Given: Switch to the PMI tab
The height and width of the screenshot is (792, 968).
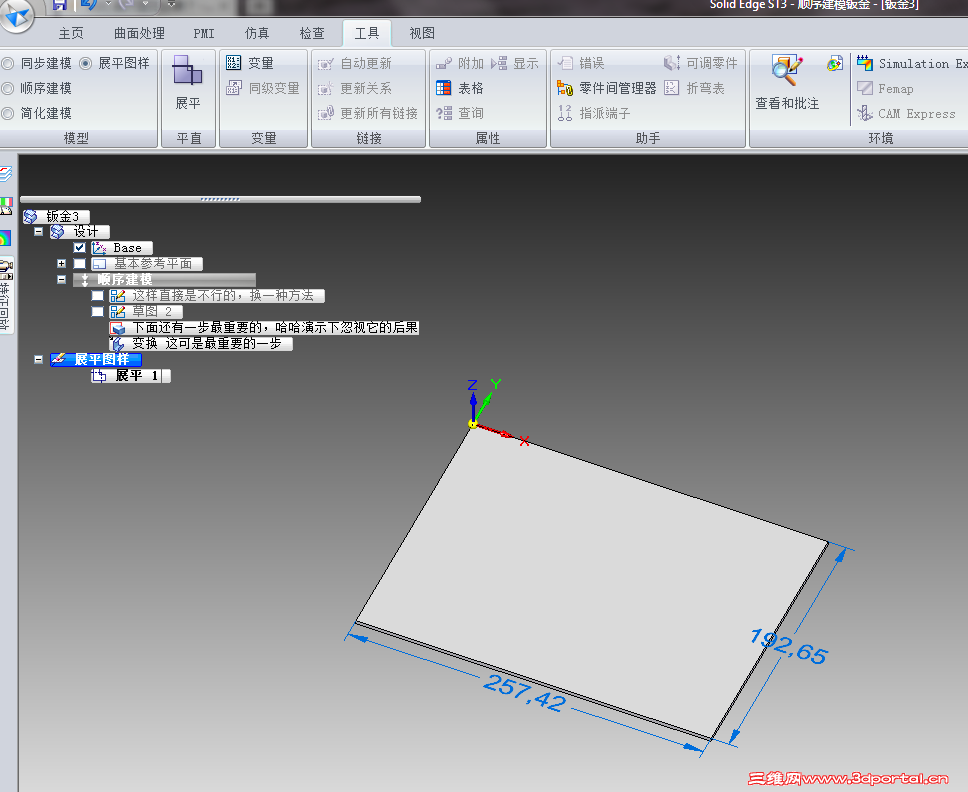Looking at the screenshot, I should click(x=204, y=33).
